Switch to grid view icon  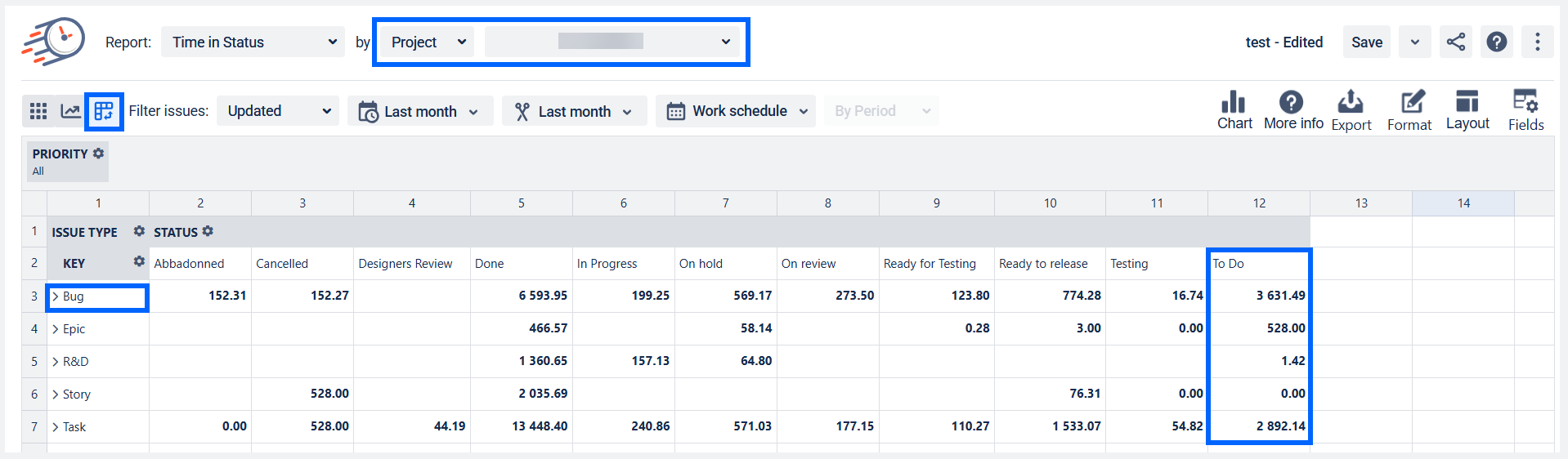[38, 111]
